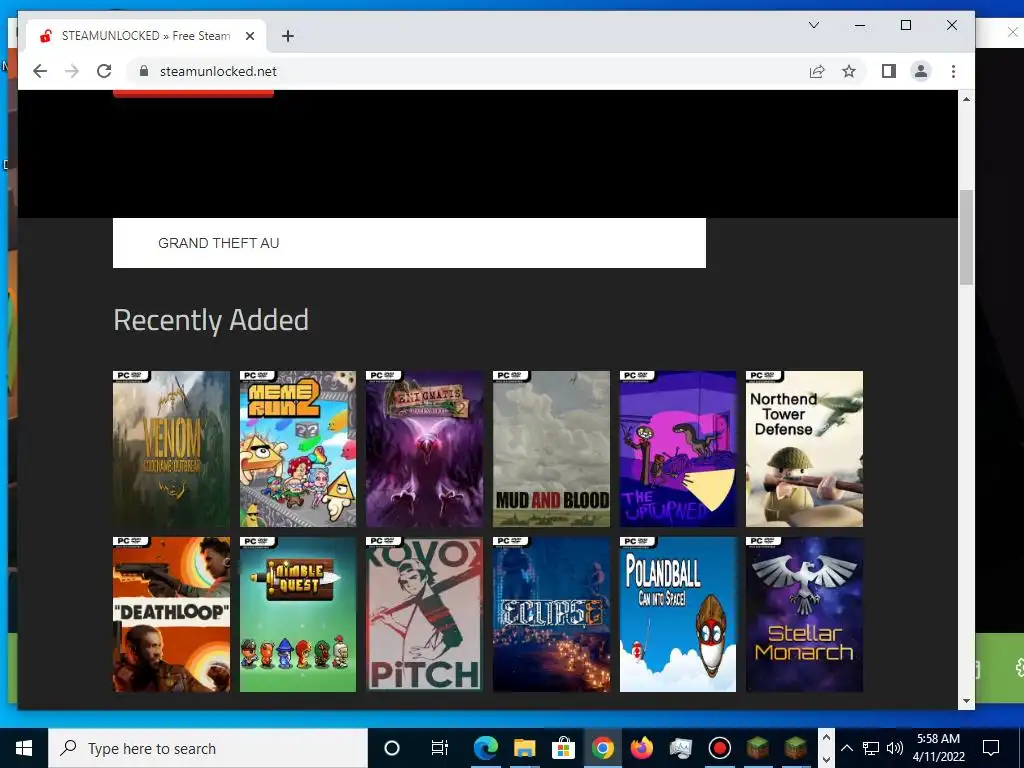Launch Microsoft Edge from taskbar
1024x768 pixels.
click(x=485, y=748)
